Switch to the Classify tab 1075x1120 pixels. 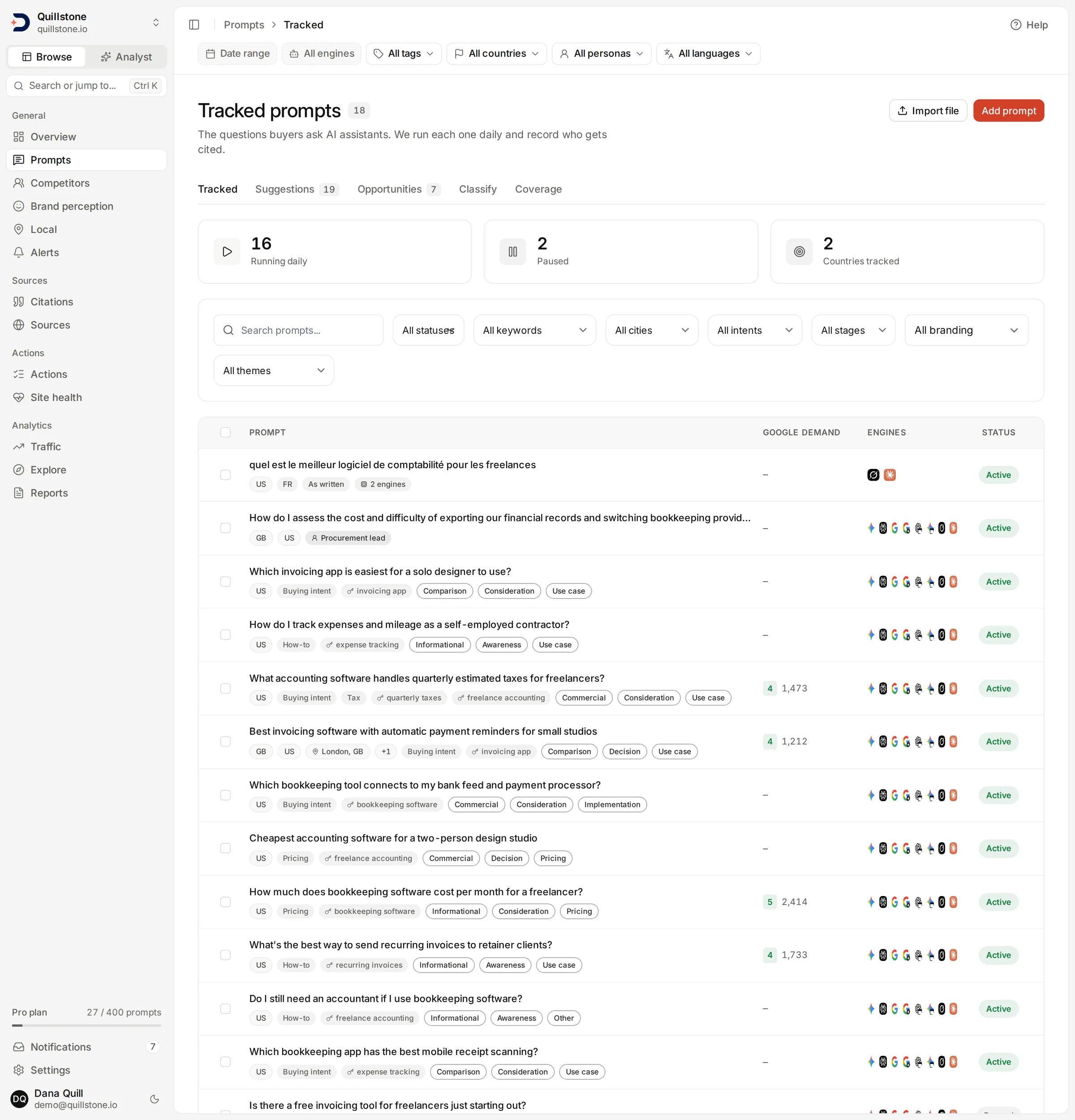tap(477, 189)
